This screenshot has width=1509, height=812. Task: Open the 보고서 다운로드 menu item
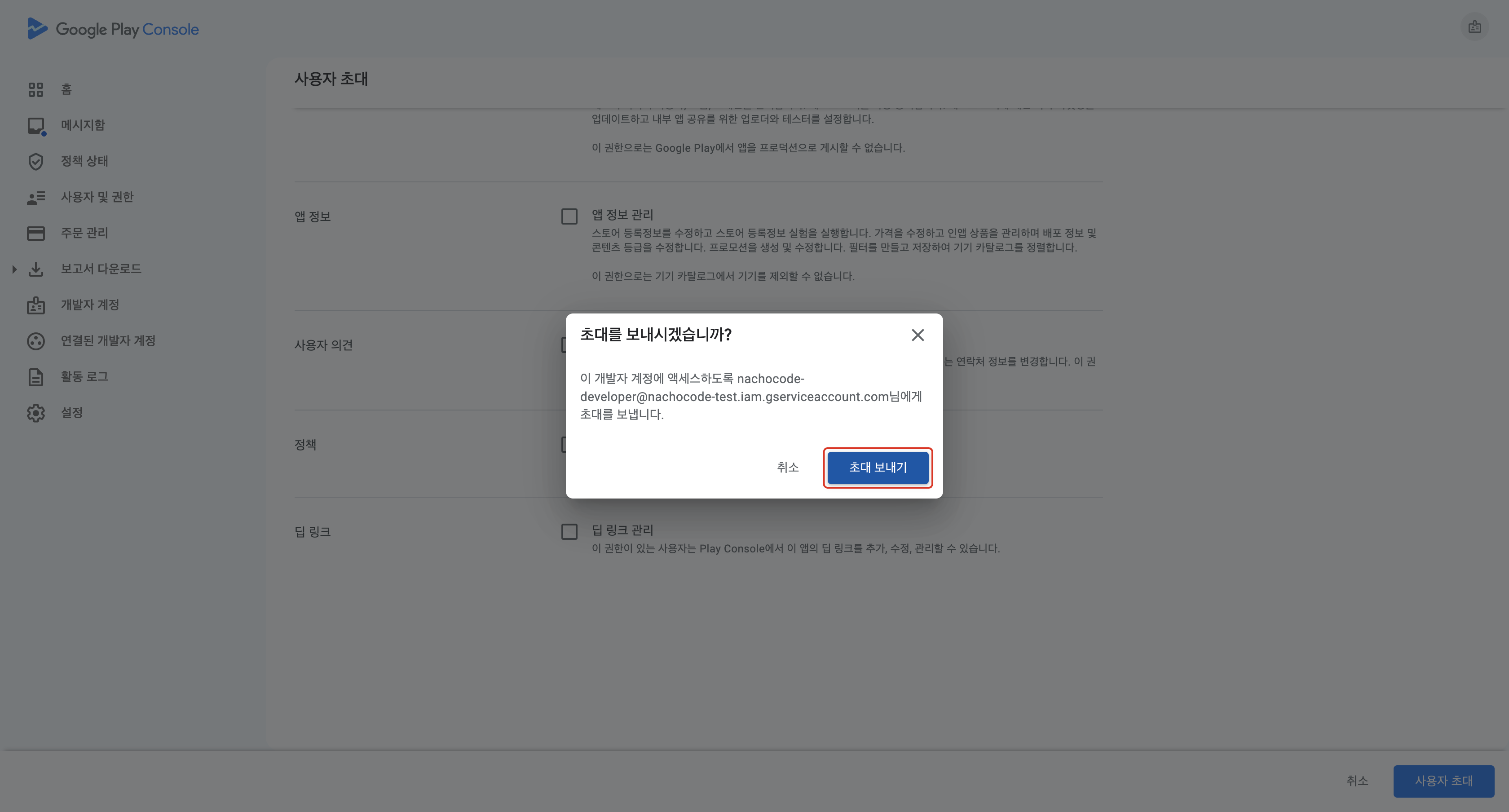(101, 269)
